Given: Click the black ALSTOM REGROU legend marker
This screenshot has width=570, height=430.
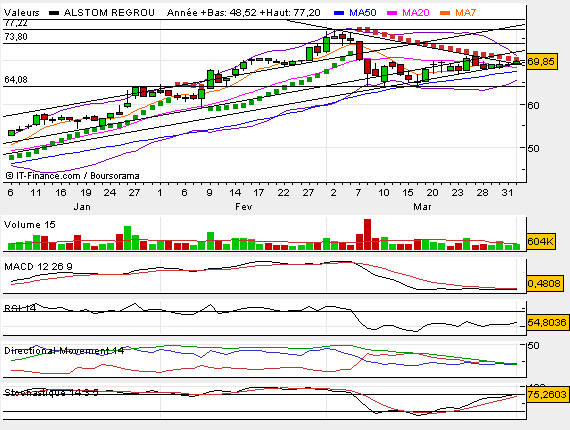Looking at the screenshot, I should click(54, 13).
